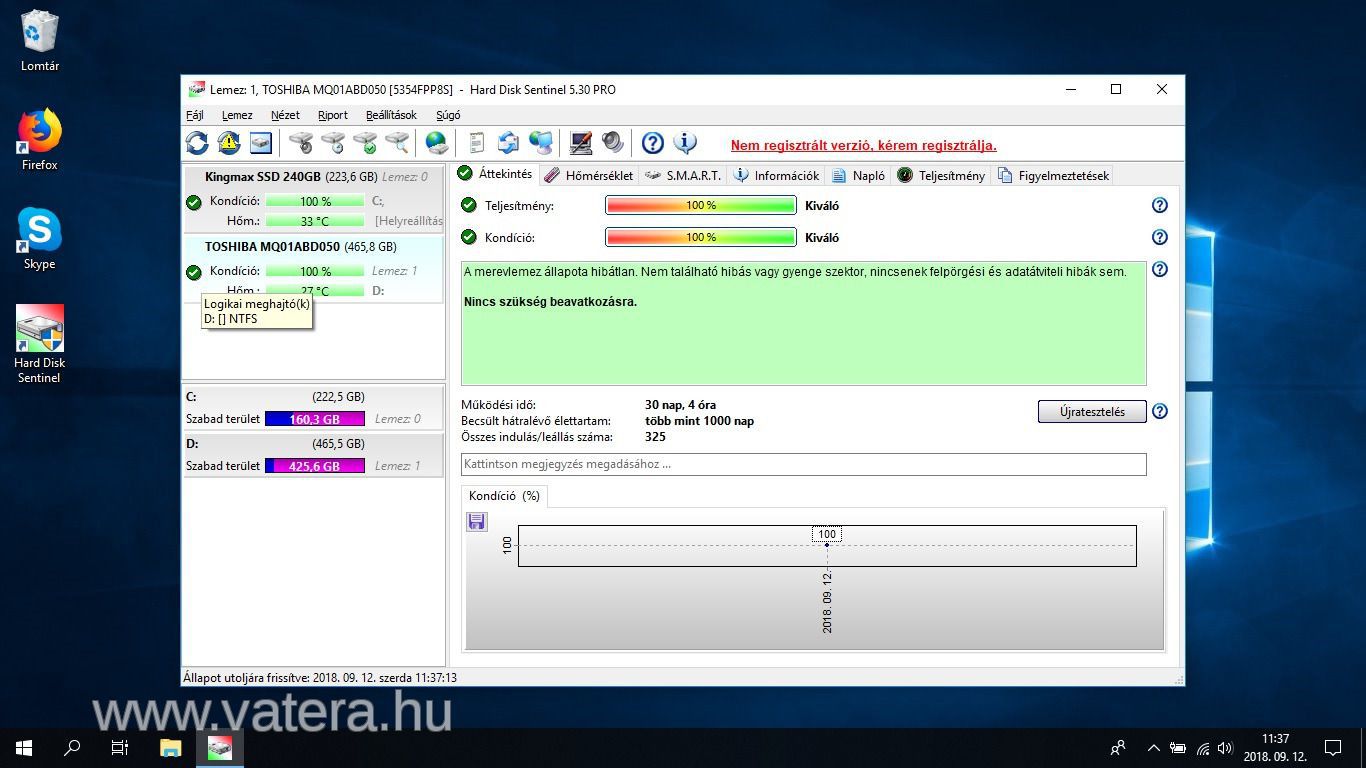Open the Nézet menu
The width and height of the screenshot is (1366, 768).
coord(285,115)
